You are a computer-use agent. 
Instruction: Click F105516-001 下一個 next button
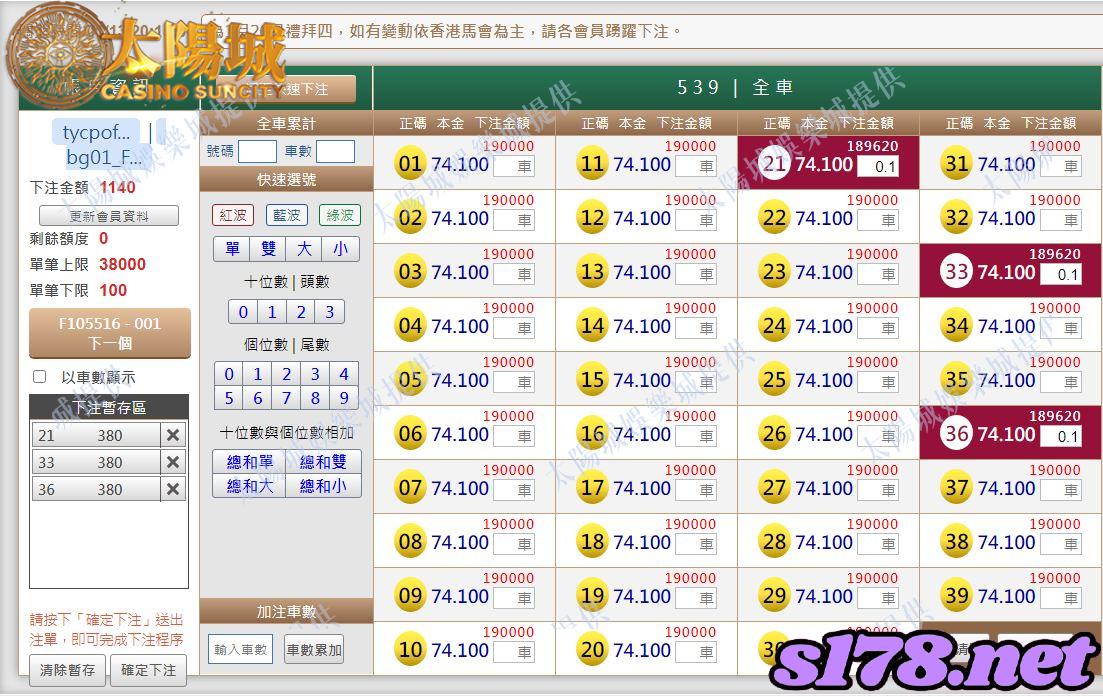click(x=110, y=333)
